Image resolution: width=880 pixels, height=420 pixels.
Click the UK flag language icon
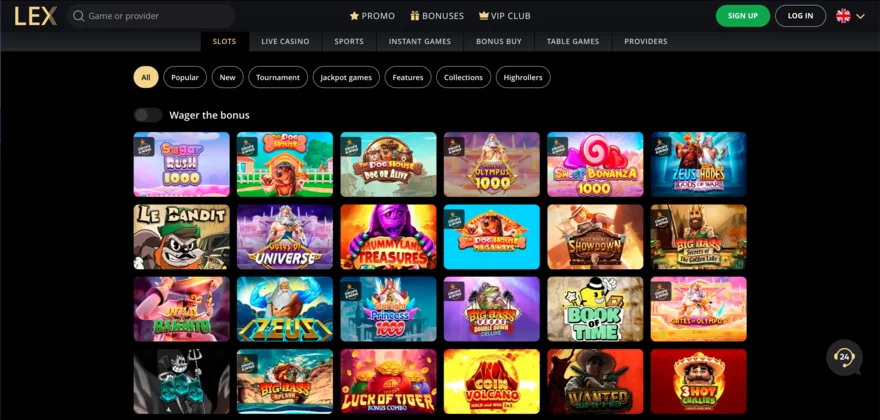[x=843, y=16]
